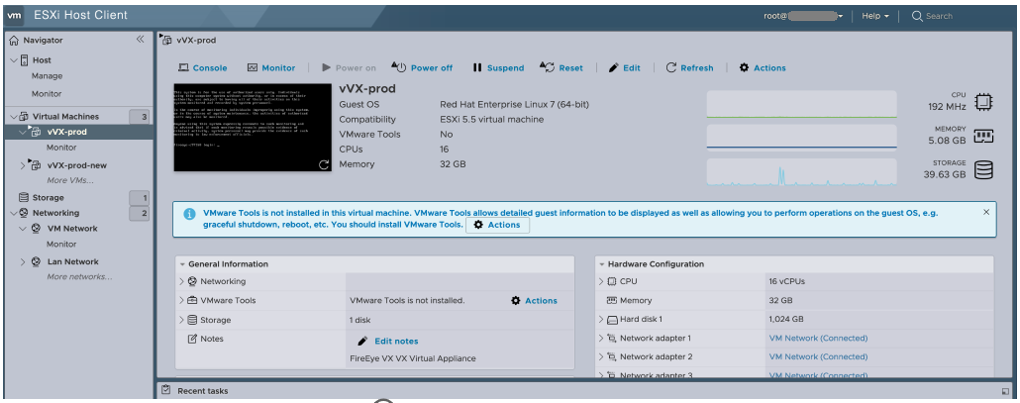Open Manage under Host
Screen dimensions: 1020x403
(x=47, y=76)
